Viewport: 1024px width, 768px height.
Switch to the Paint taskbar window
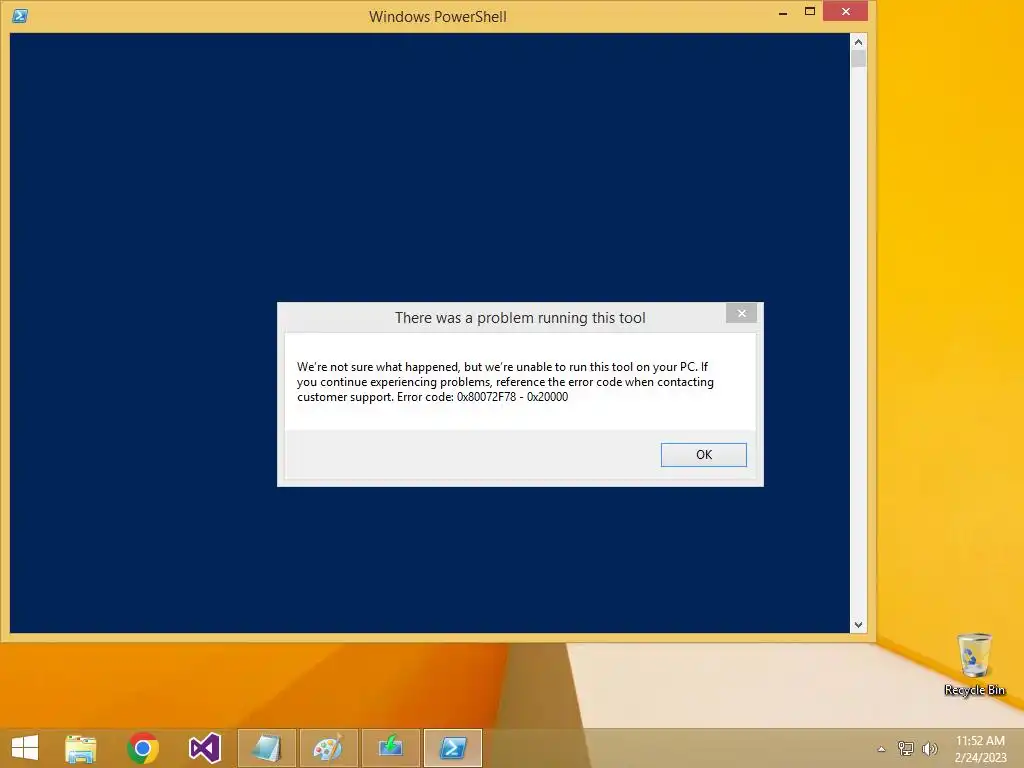(x=328, y=748)
